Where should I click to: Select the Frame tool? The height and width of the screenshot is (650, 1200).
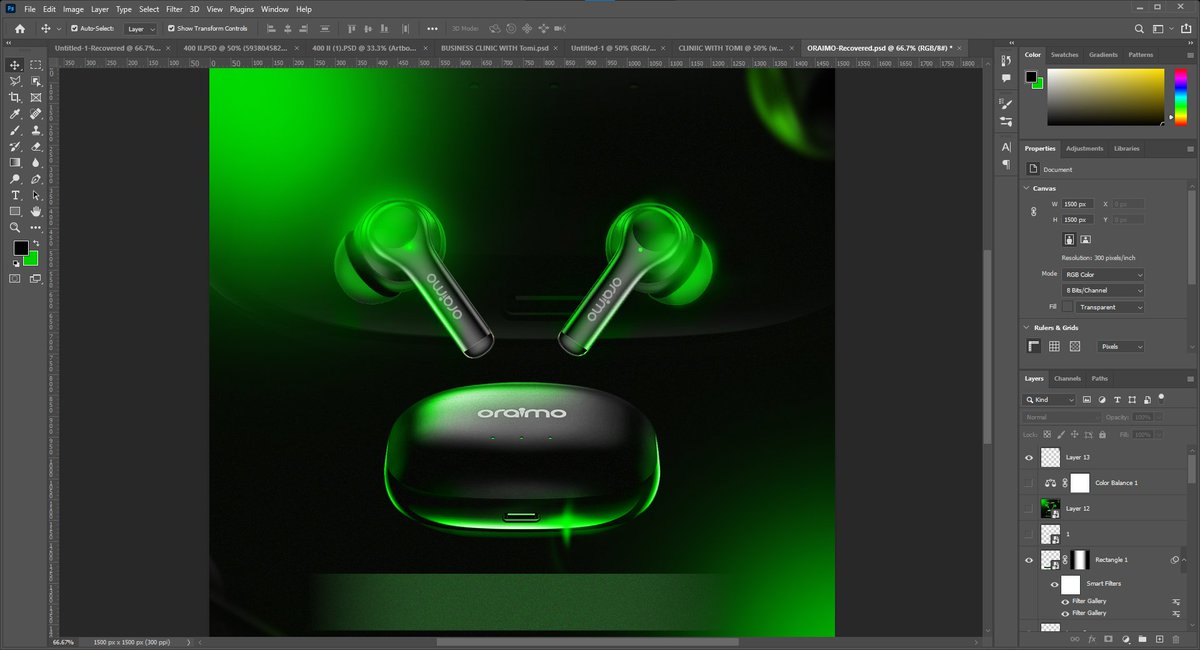(x=36, y=97)
